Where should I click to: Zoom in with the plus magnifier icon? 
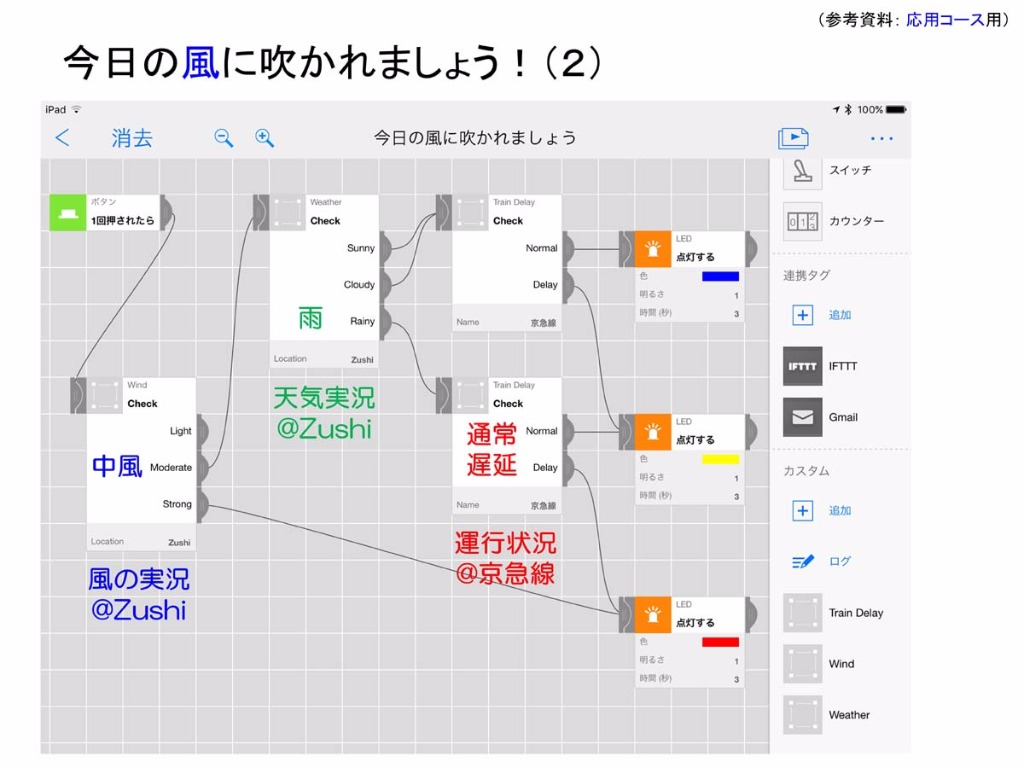point(264,138)
